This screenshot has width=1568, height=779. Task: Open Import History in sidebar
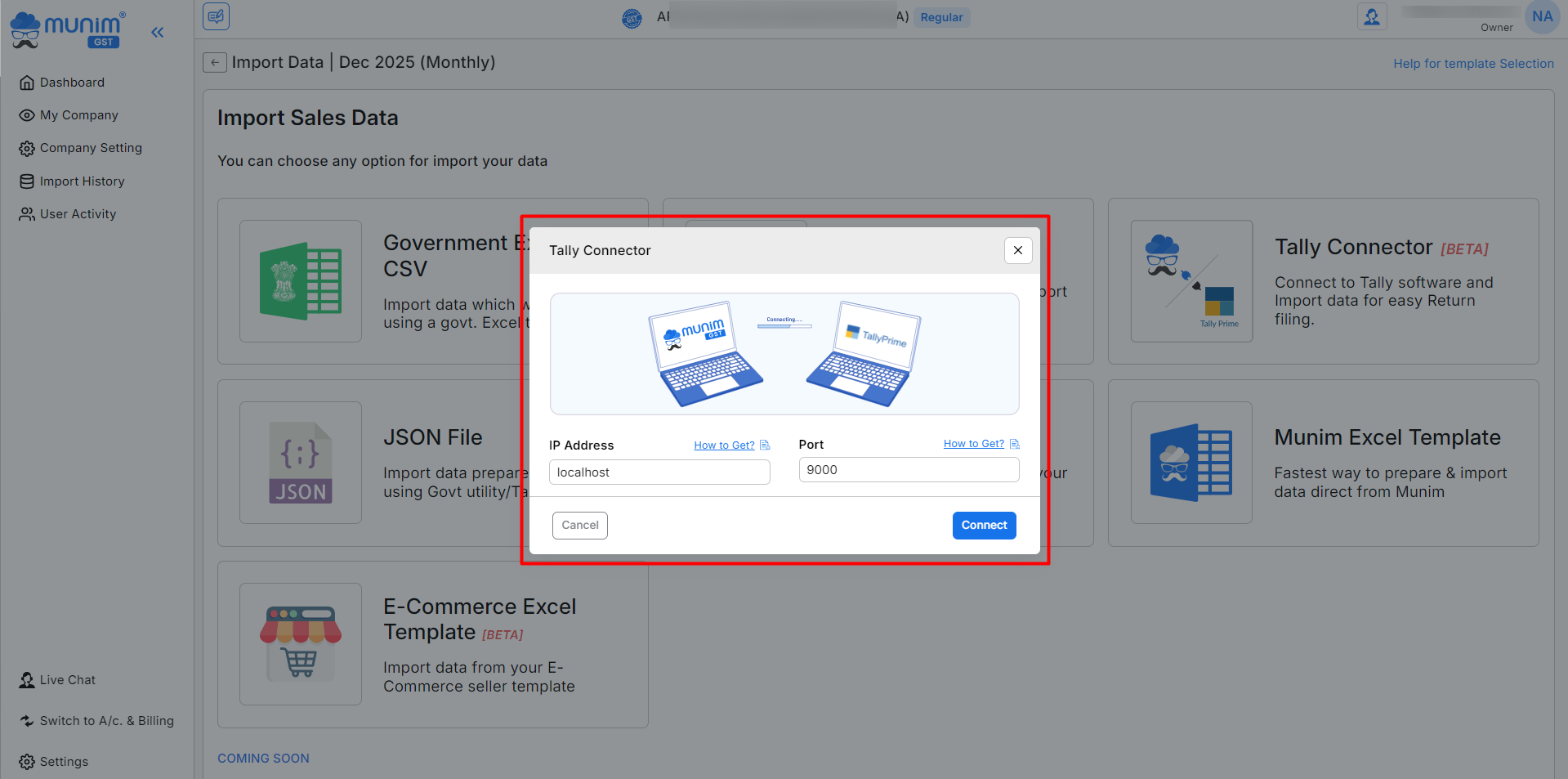click(x=82, y=181)
